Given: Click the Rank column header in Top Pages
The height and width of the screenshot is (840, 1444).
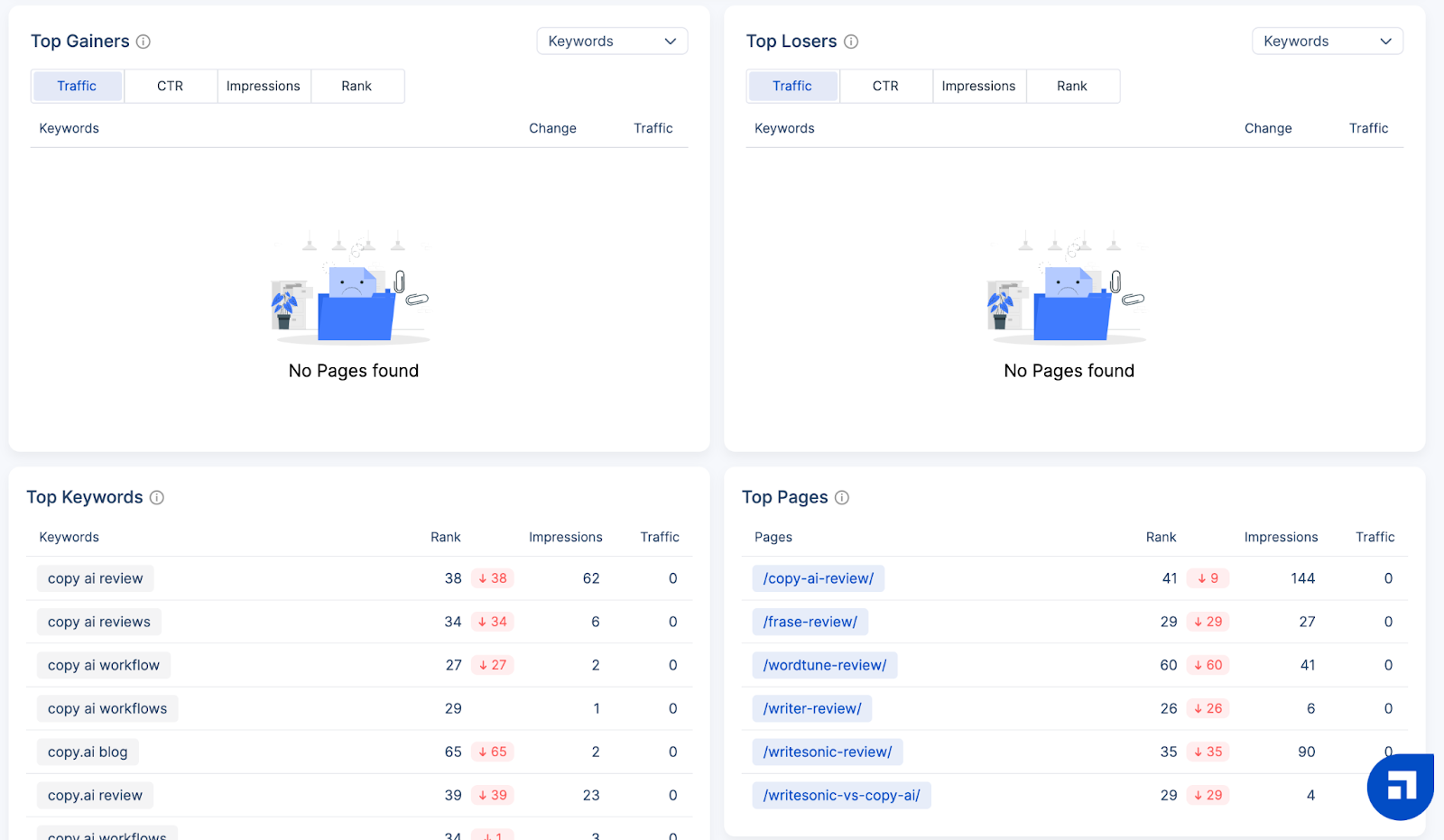Looking at the screenshot, I should [1162, 537].
